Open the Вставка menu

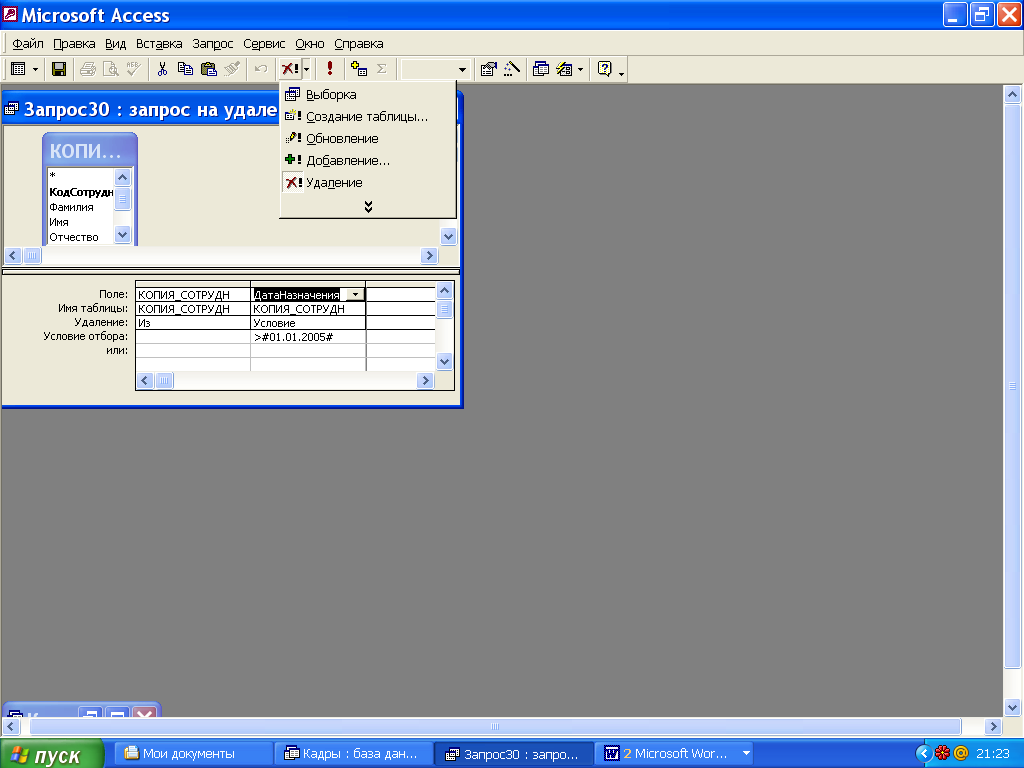[x=159, y=44]
